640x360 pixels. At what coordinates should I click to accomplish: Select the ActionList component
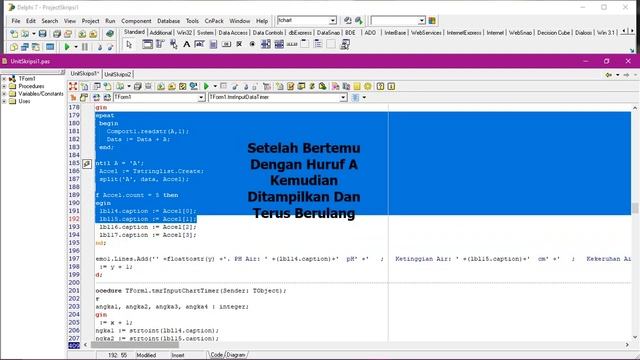click(345, 44)
